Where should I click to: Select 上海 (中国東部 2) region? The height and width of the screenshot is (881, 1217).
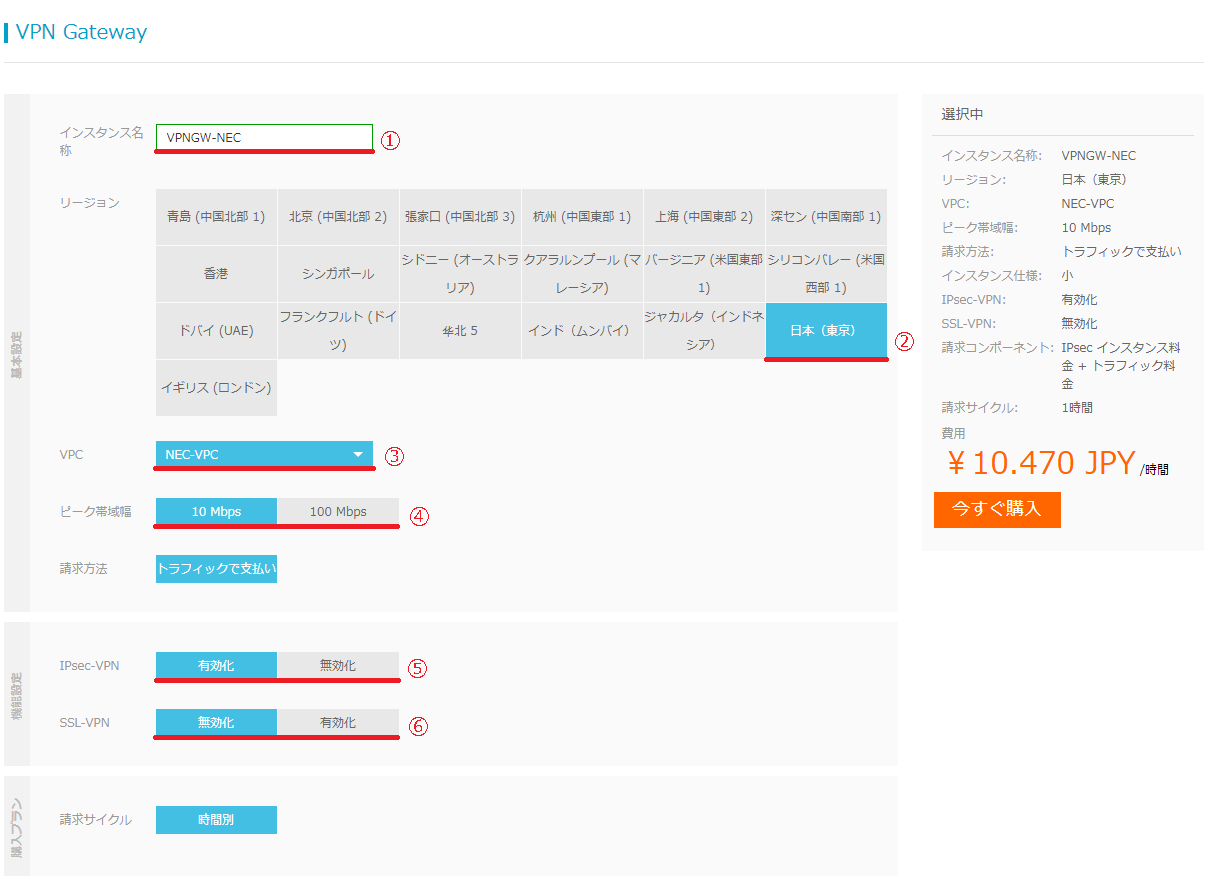(703, 217)
